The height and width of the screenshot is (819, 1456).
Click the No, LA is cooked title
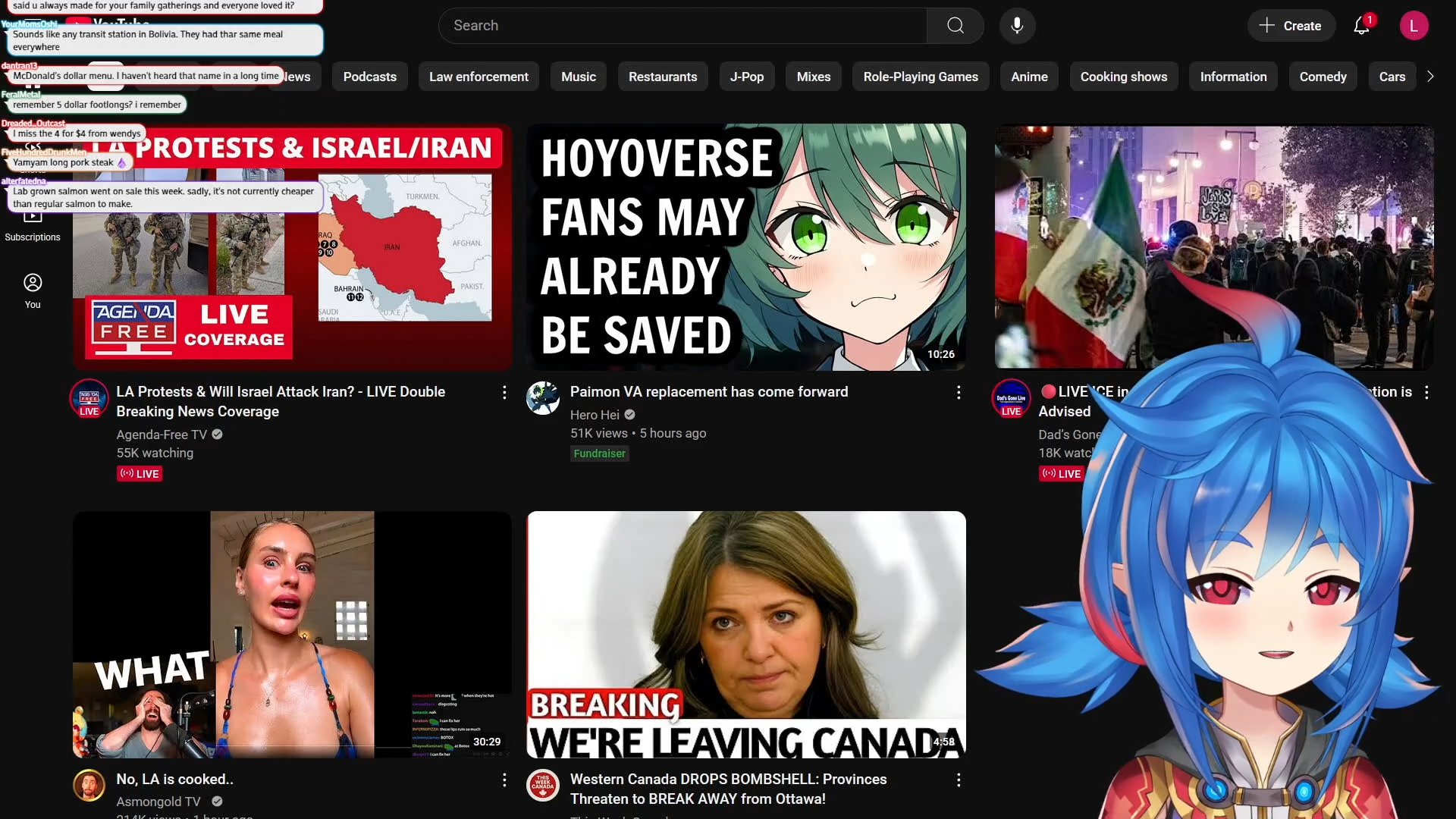coord(174,780)
